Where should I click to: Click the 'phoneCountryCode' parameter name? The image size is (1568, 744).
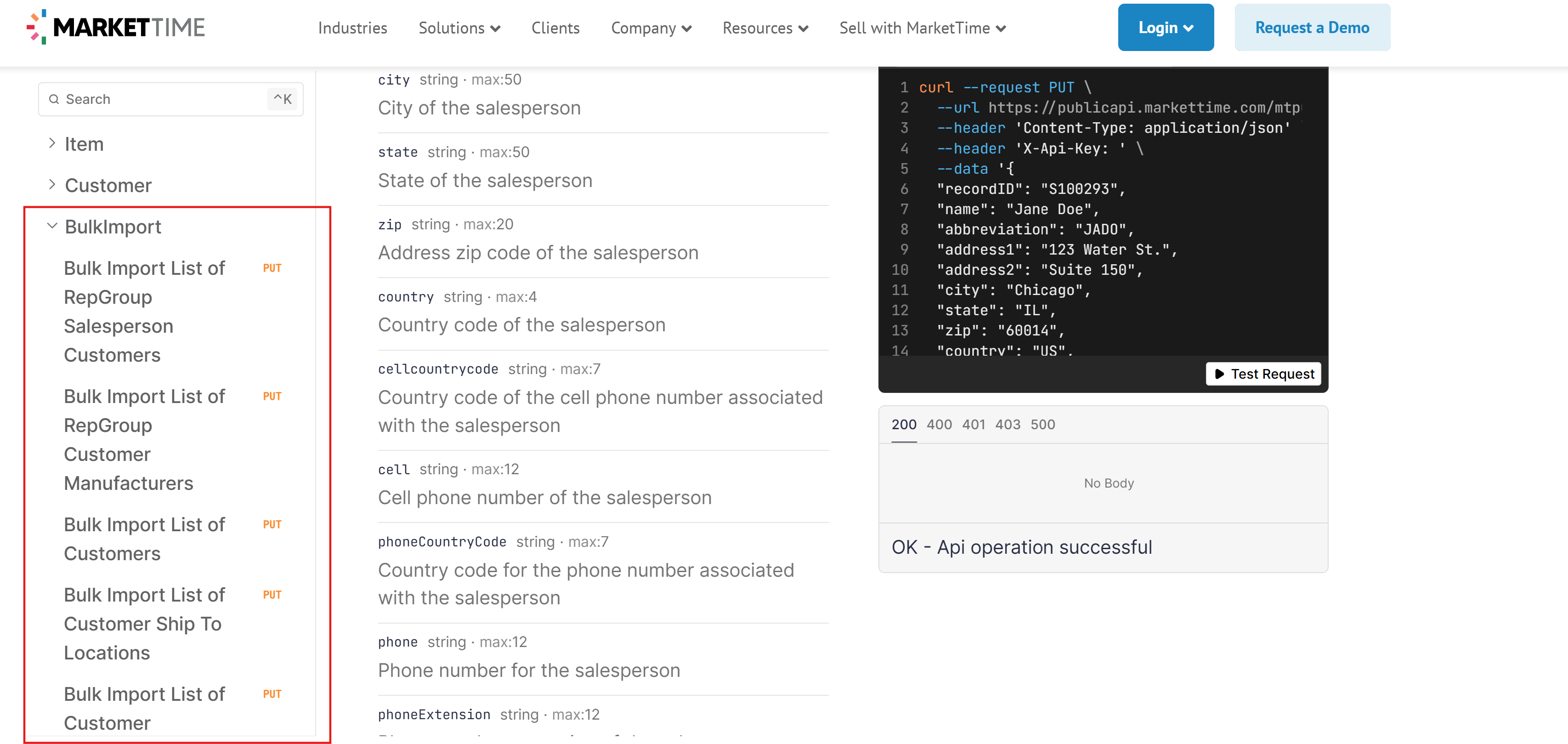point(442,542)
